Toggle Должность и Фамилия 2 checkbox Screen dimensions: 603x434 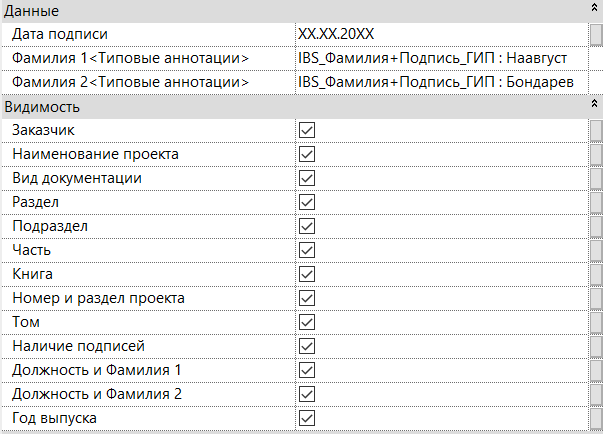[307, 394]
